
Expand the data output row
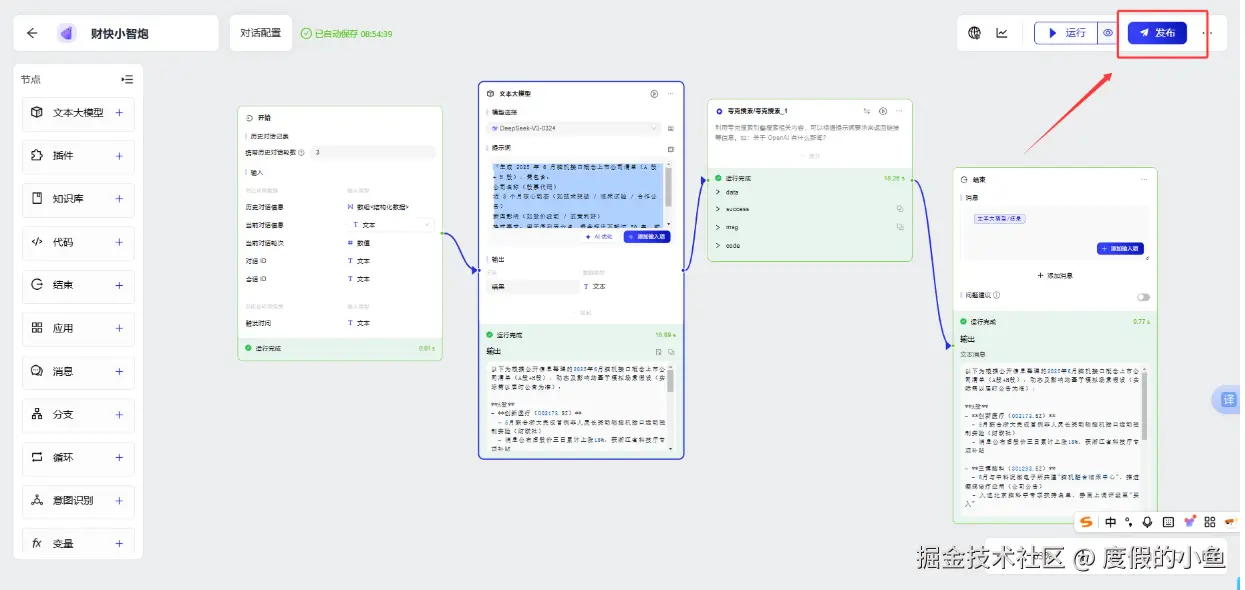718,191
